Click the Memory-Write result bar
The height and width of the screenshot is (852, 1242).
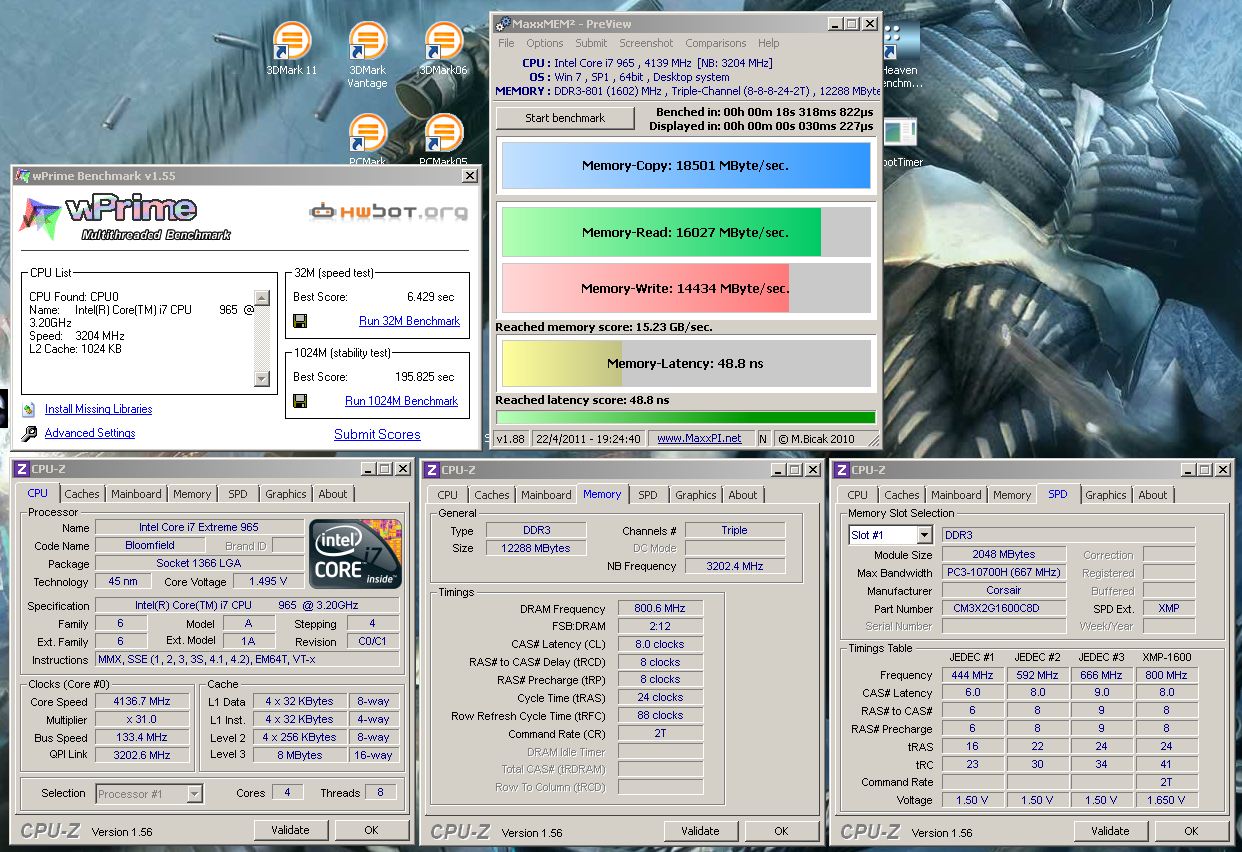[686, 289]
